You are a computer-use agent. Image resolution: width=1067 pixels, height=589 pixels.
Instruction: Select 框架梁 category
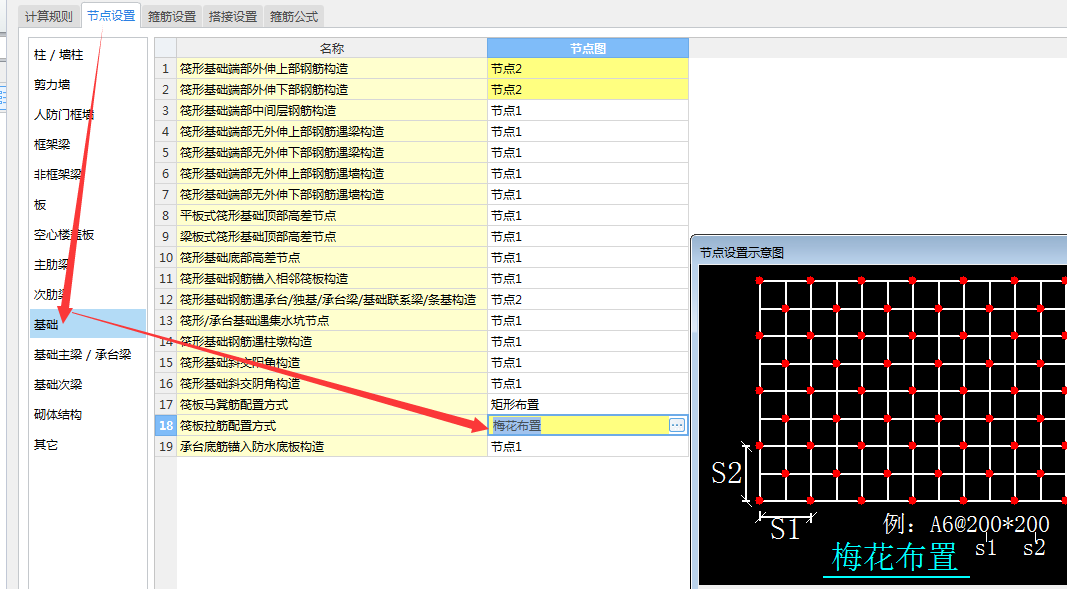click(88, 145)
